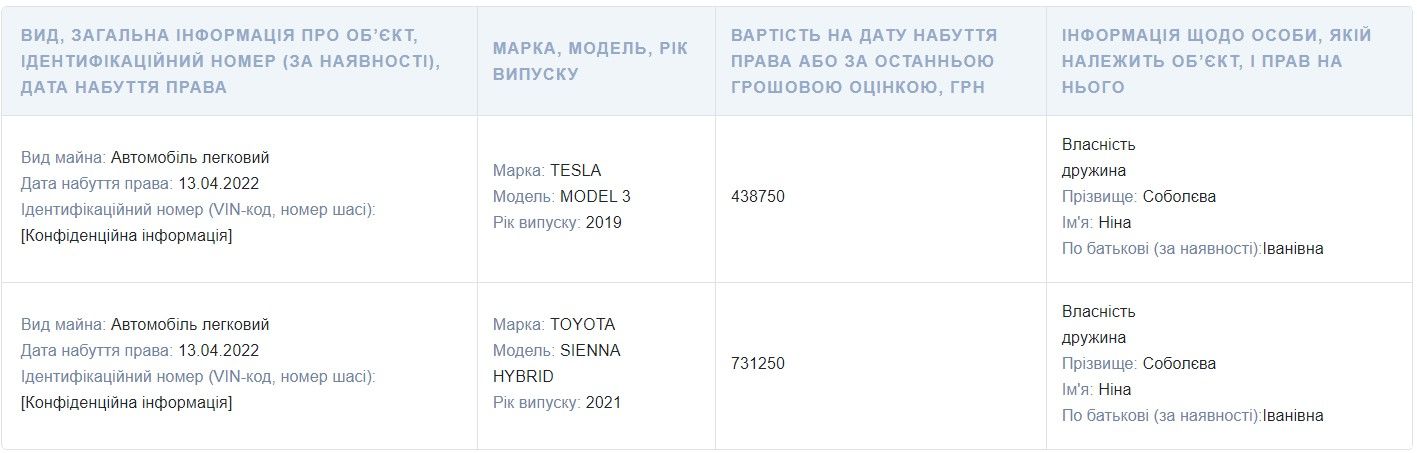Click the "Марка, модель, рік випуску" column header
Viewport: 1417px width, 453px height.
coord(590,61)
